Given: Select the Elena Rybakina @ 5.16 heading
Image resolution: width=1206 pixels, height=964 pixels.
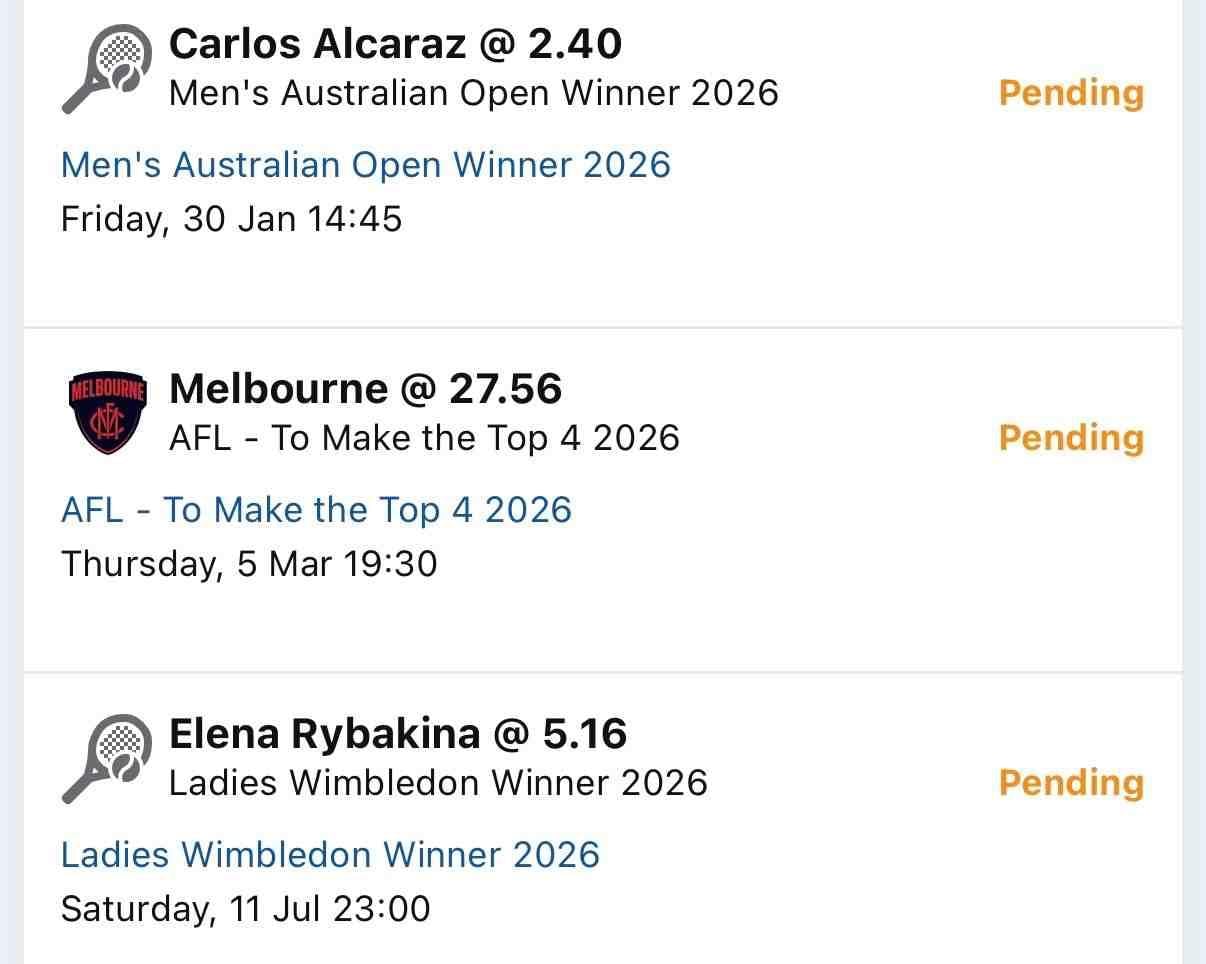Looking at the screenshot, I should pyautogui.click(x=398, y=734).
